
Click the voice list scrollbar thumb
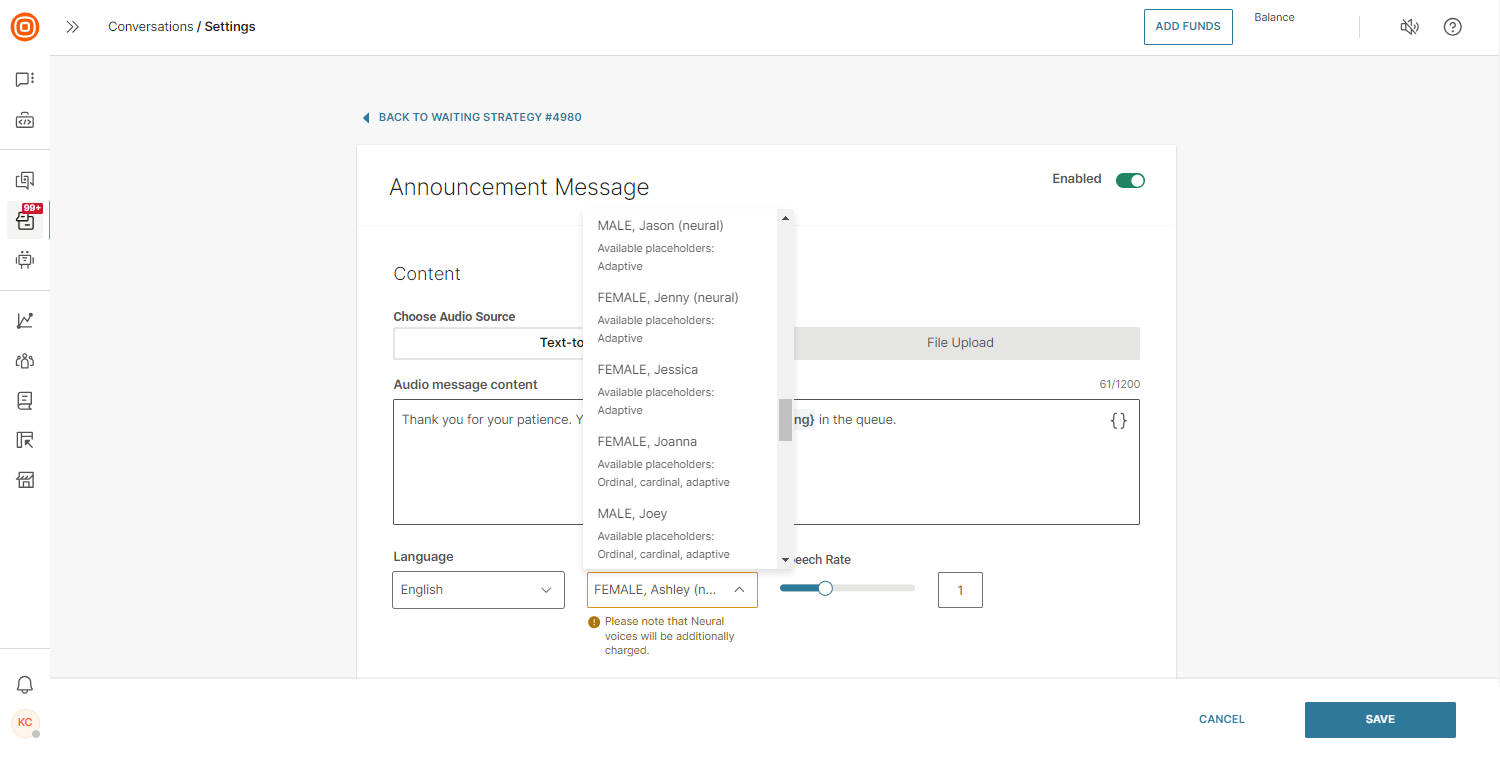pyautogui.click(x=785, y=420)
